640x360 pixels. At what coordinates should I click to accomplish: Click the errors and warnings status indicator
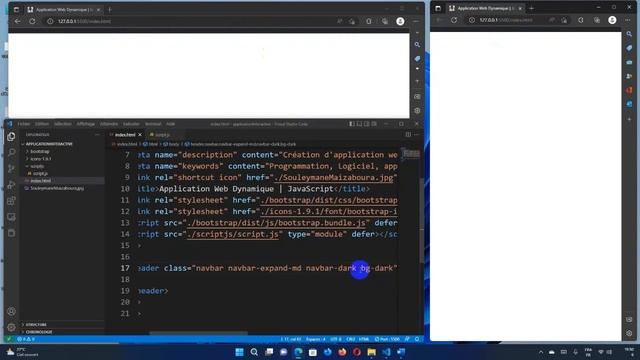(x=26, y=339)
